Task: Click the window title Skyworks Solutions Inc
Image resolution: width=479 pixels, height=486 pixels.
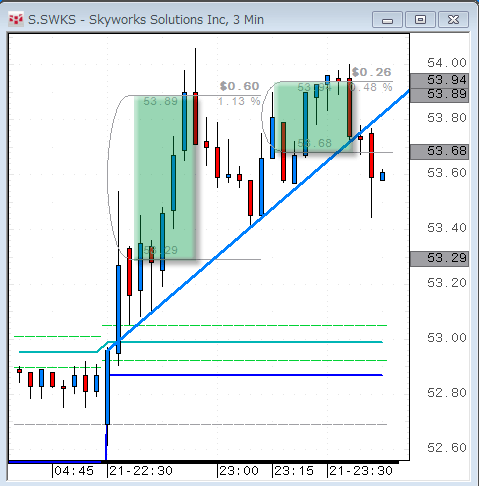Action: pyautogui.click(x=158, y=20)
